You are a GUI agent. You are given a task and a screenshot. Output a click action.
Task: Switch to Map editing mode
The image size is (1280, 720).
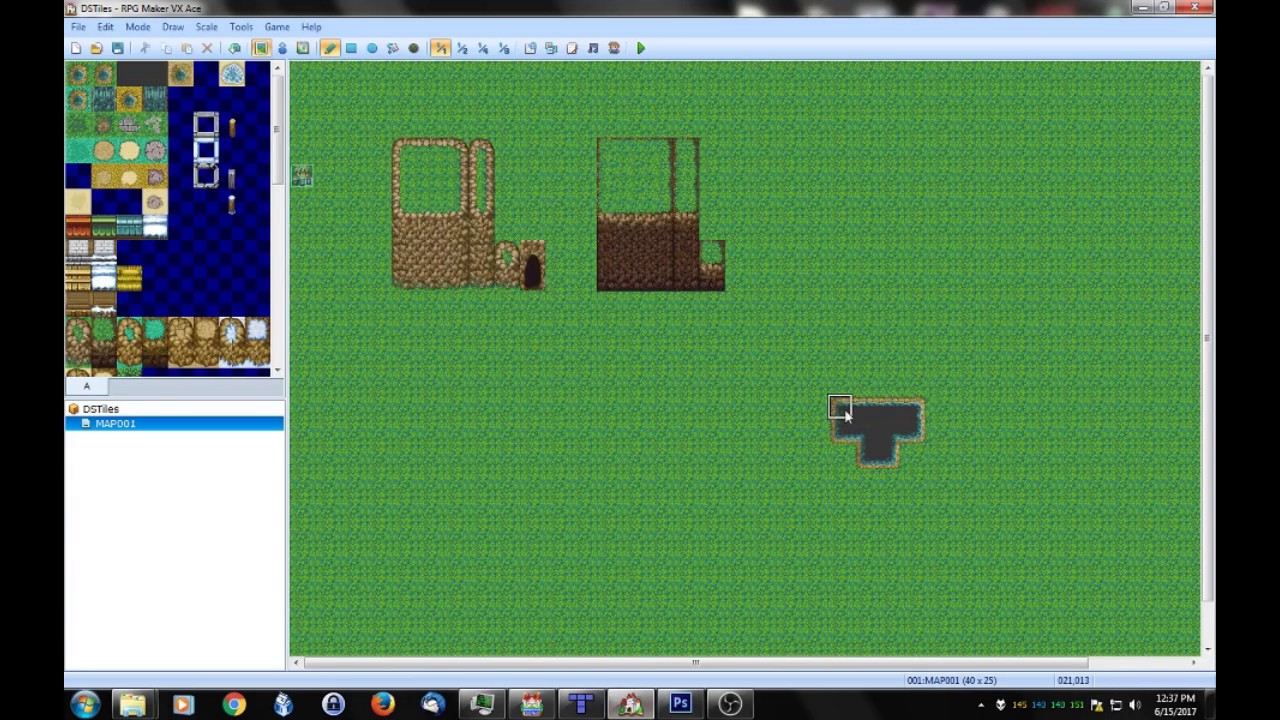[x=261, y=48]
